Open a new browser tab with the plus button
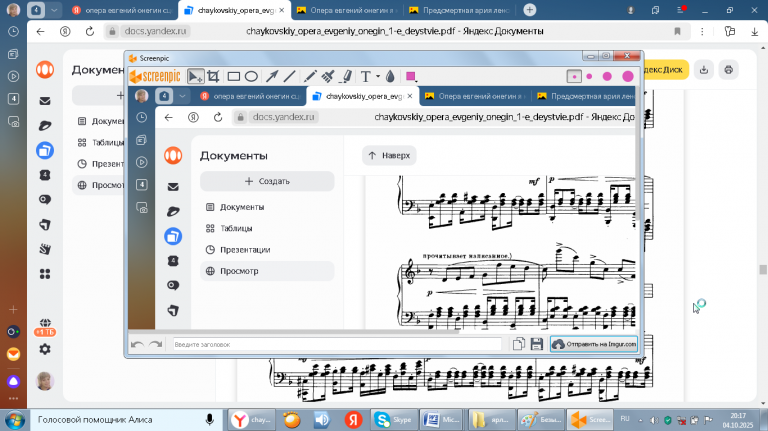This screenshot has width=768, height=431. (x=529, y=10)
